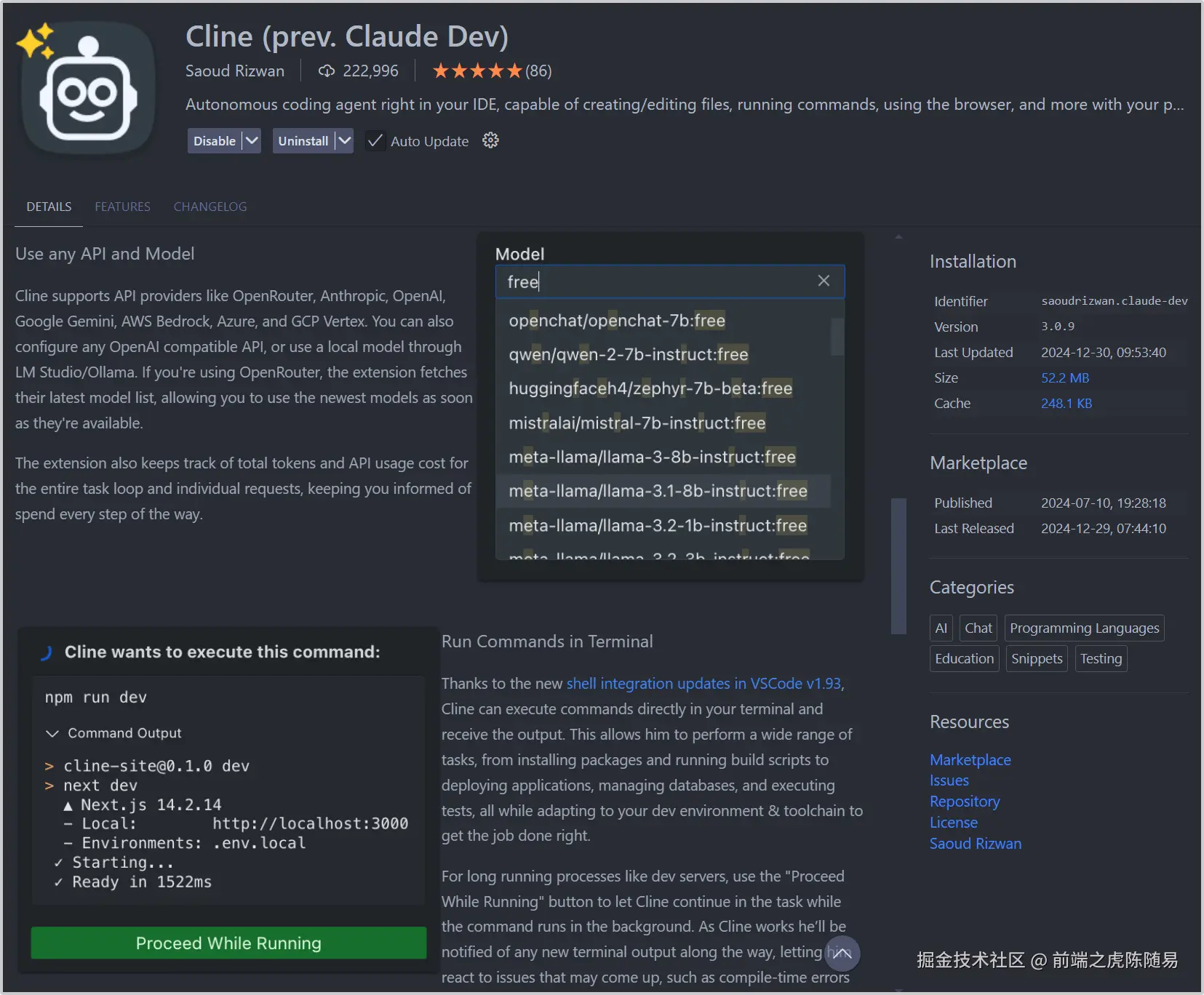Click Proceed While Running button
The image size is (1204, 995).
coord(228,943)
